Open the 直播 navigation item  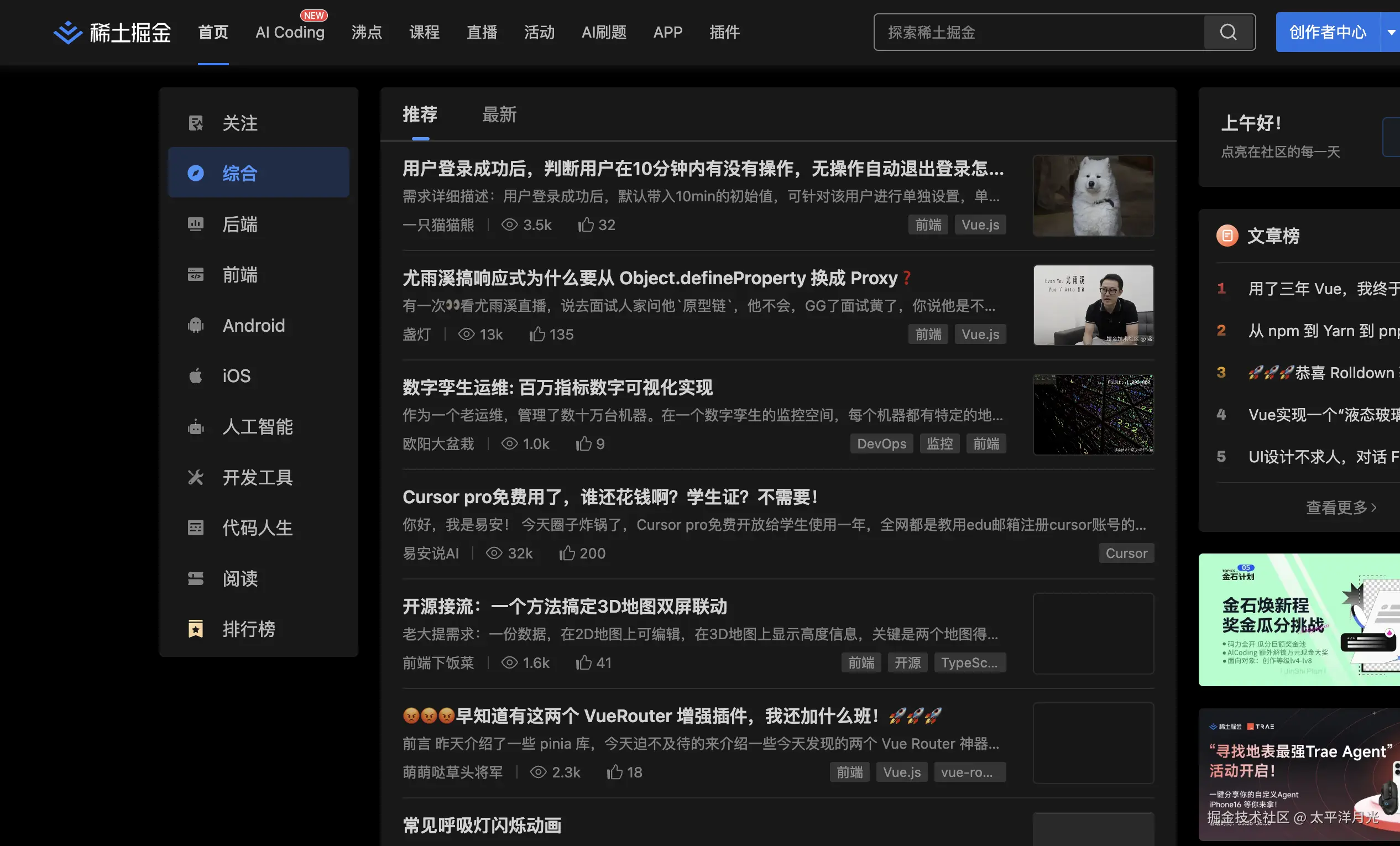481,33
